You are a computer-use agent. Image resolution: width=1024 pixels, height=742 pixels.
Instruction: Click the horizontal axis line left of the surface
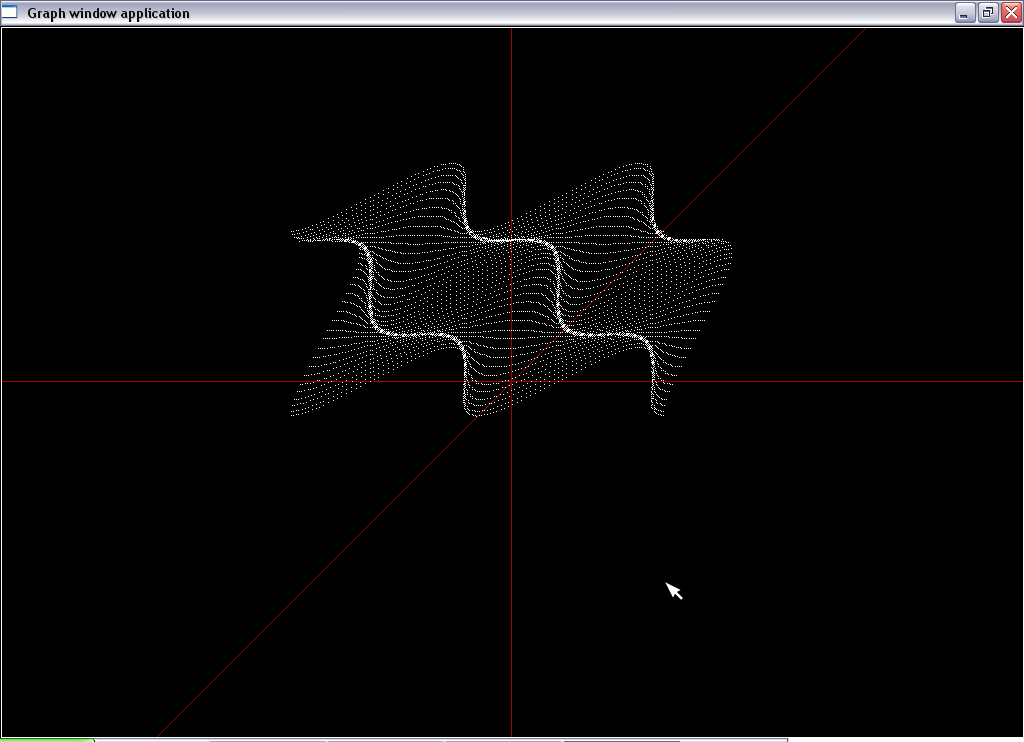coord(150,381)
